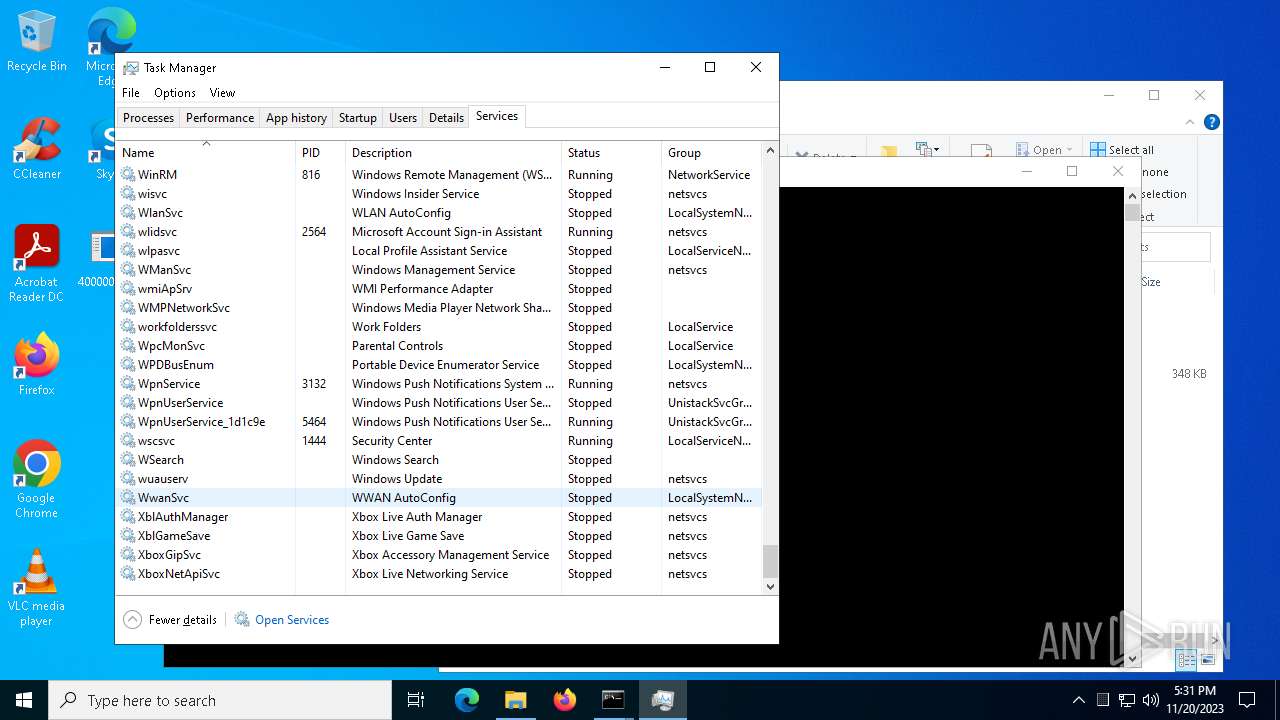This screenshot has height=720, width=1280.
Task: Switch to the Startup tab
Action: tap(357, 118)
